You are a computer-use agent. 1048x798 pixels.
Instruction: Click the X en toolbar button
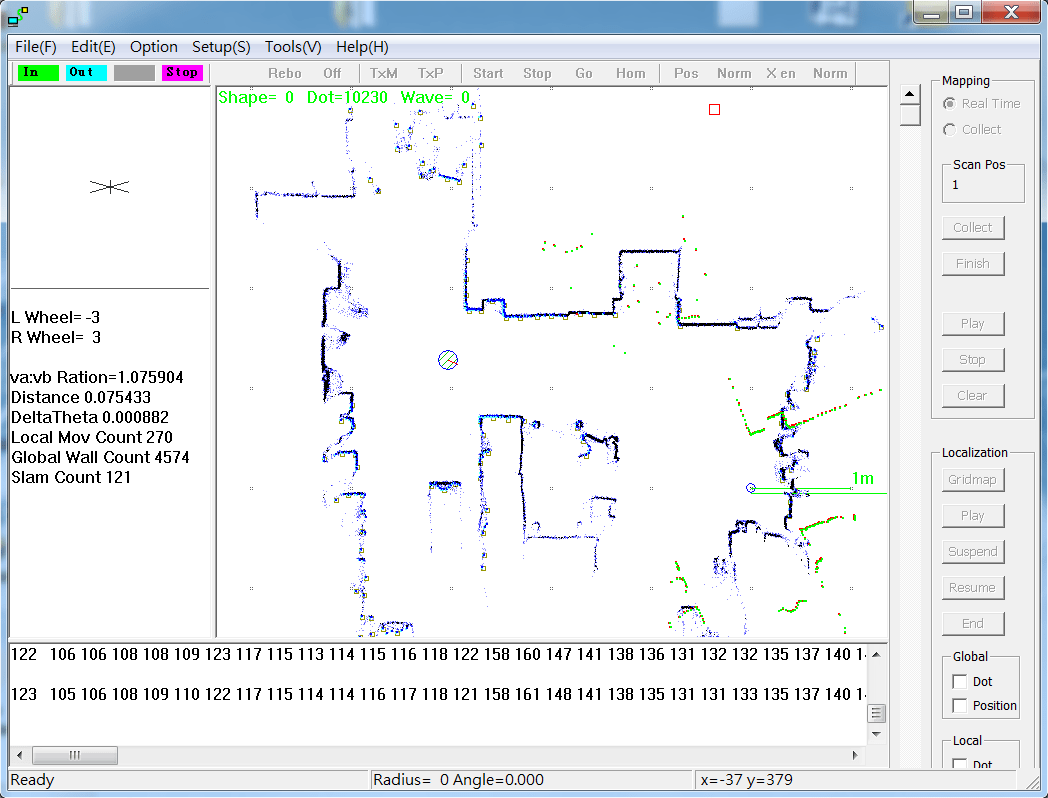[781, 74]
